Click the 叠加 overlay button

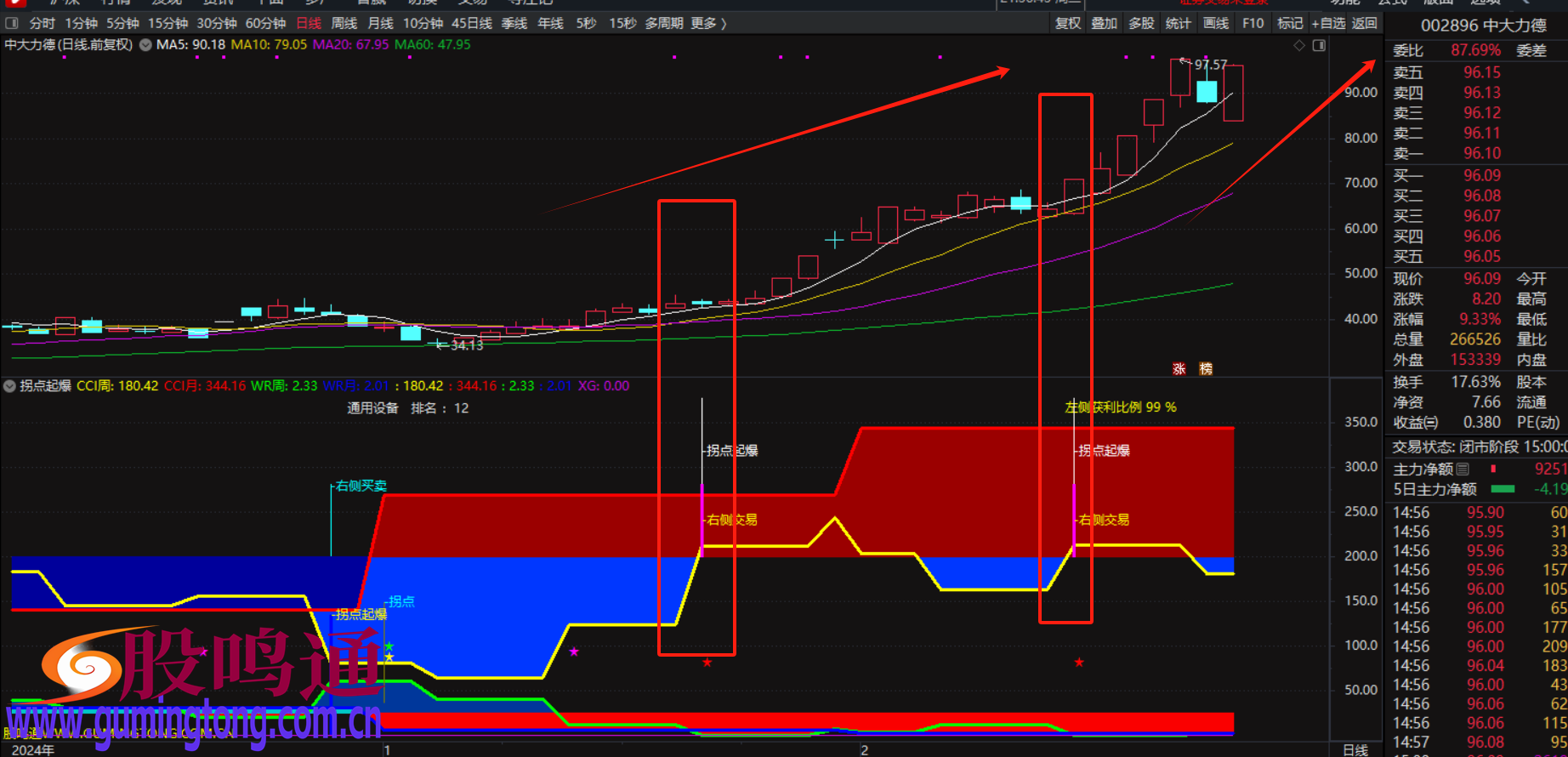(1104, 23)
